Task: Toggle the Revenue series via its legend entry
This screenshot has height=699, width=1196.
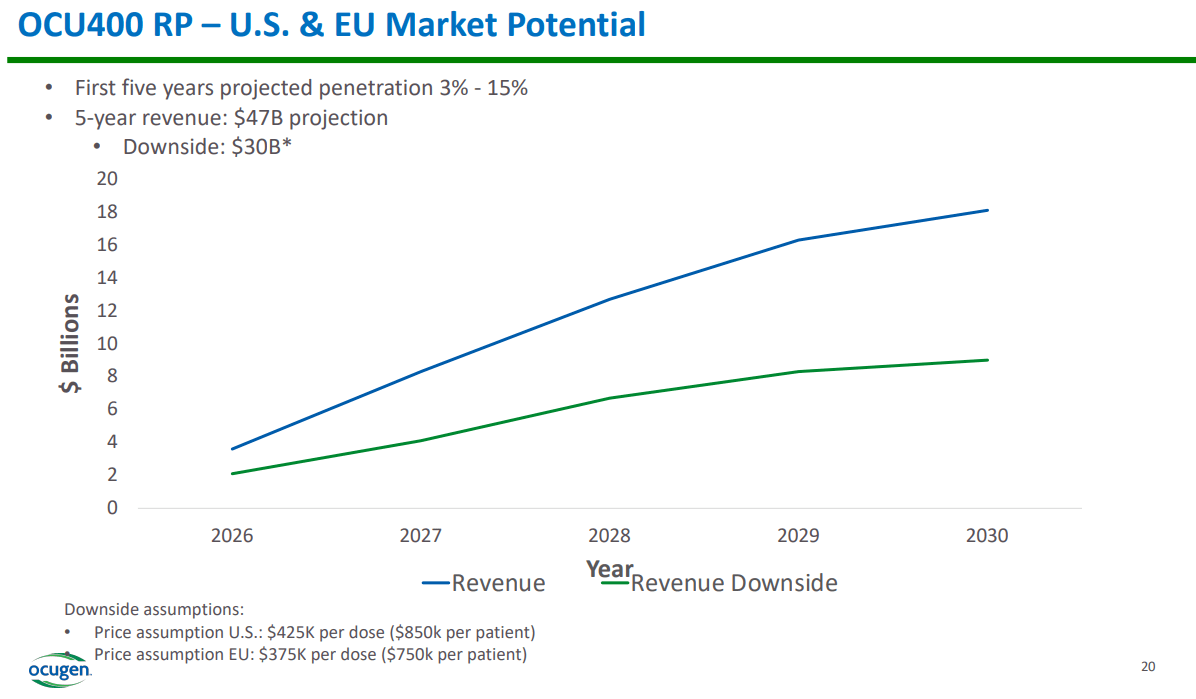Action: tap(498, 582)
